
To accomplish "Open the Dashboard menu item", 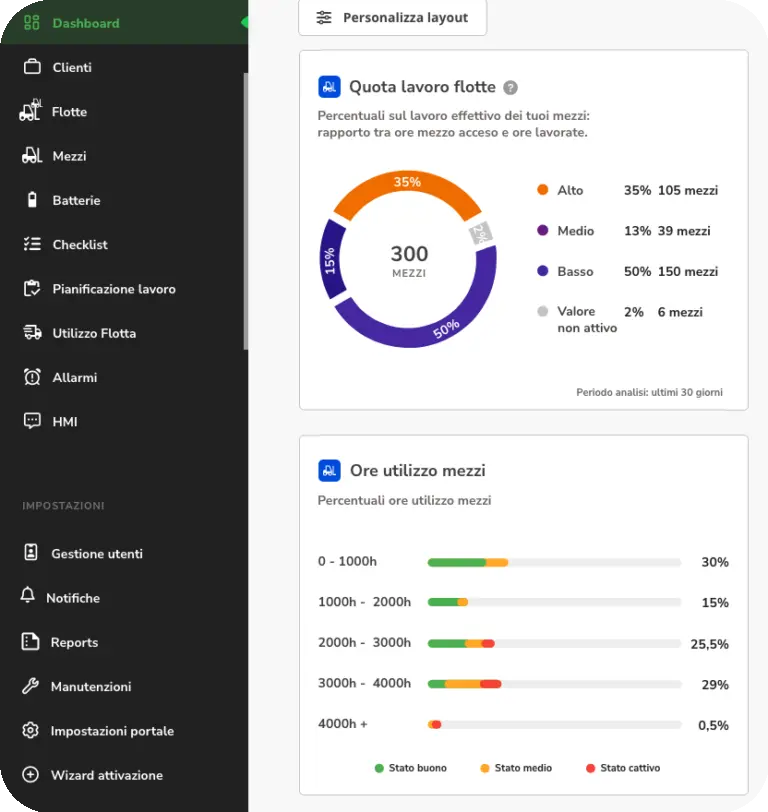I will pyautogui.click(x=85, y=23).
